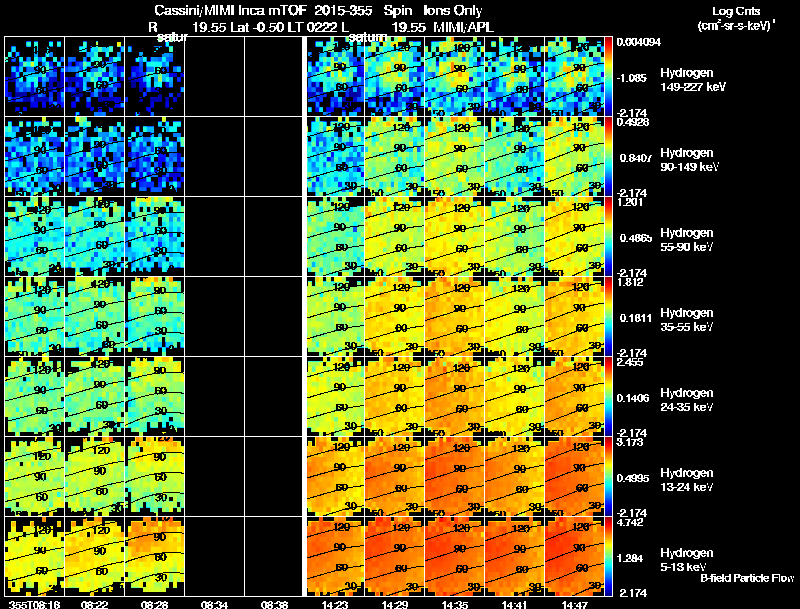Open the 14:23 panel in 5-13 keV row

pos(335,557)
